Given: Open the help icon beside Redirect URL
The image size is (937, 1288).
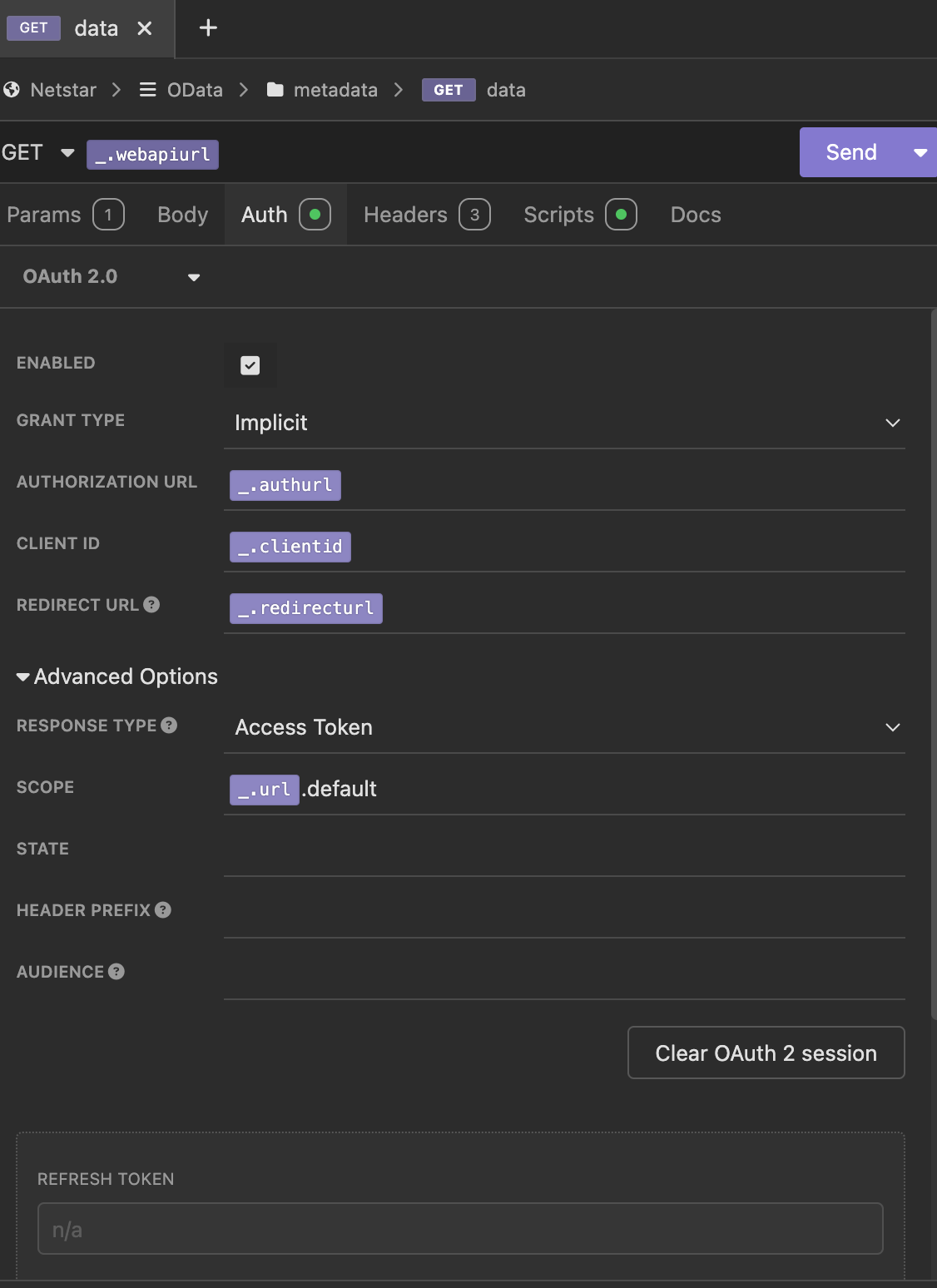Looking at the screenshot, I should (151, 605).
